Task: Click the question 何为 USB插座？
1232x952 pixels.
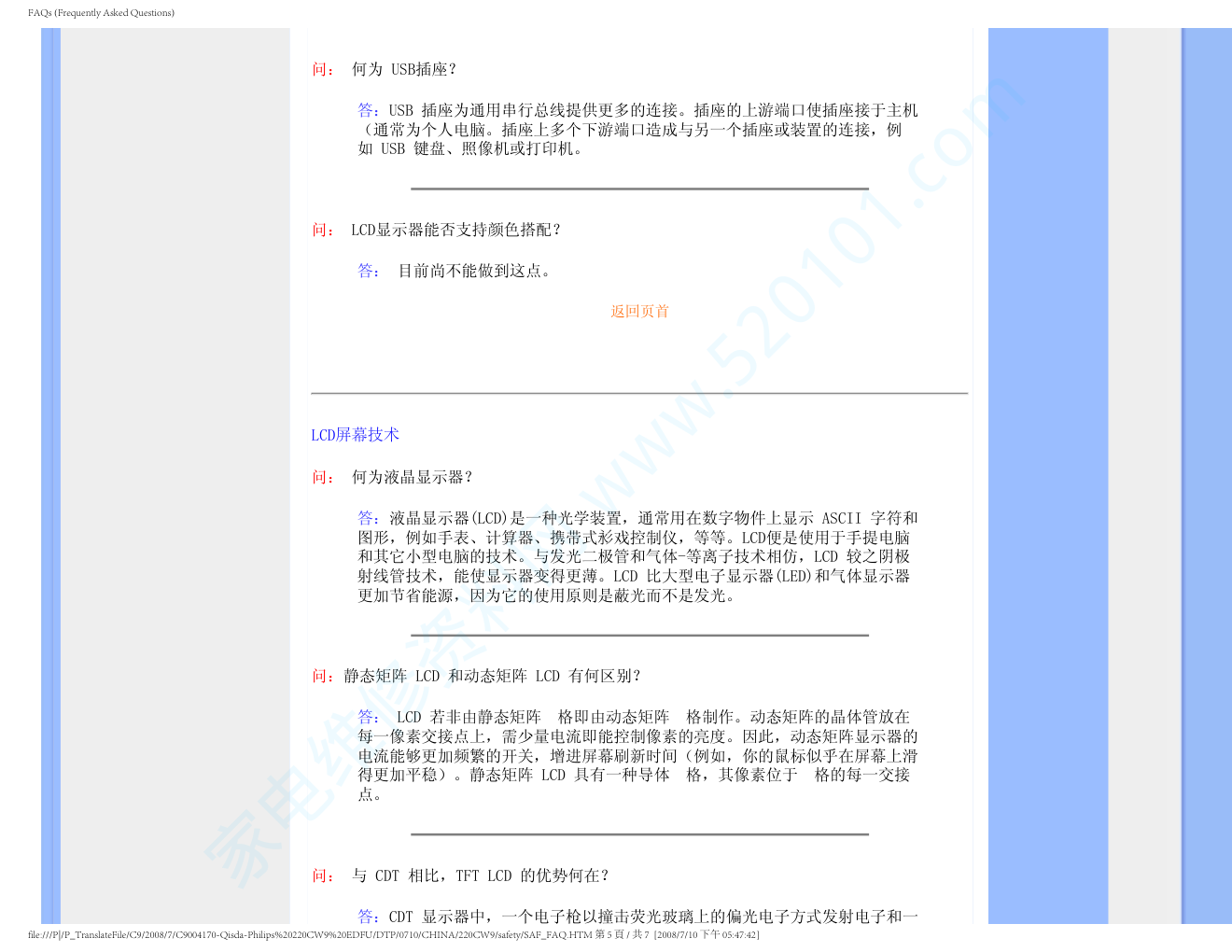Action: point(403,69)
